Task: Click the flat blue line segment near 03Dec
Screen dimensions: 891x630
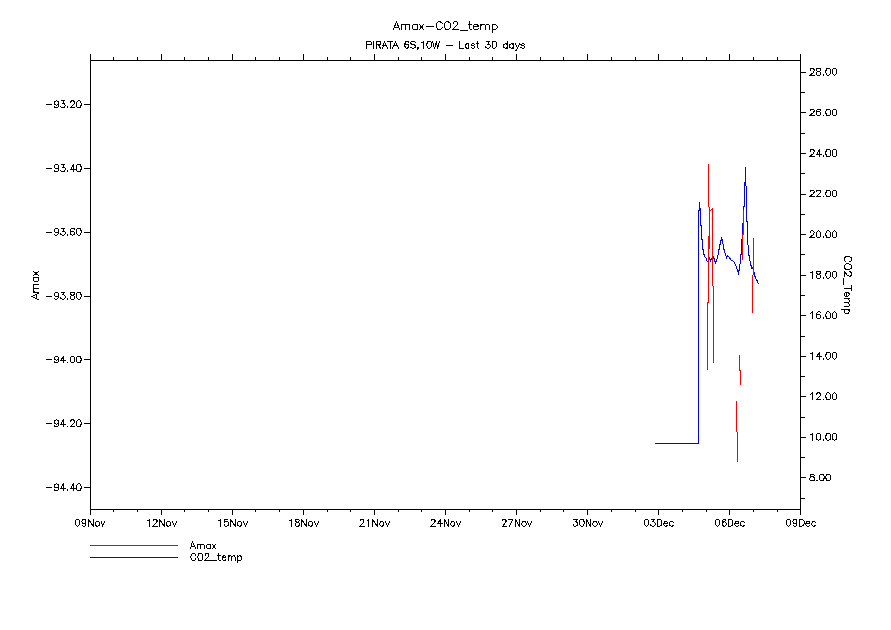Action: click(676, 443)
